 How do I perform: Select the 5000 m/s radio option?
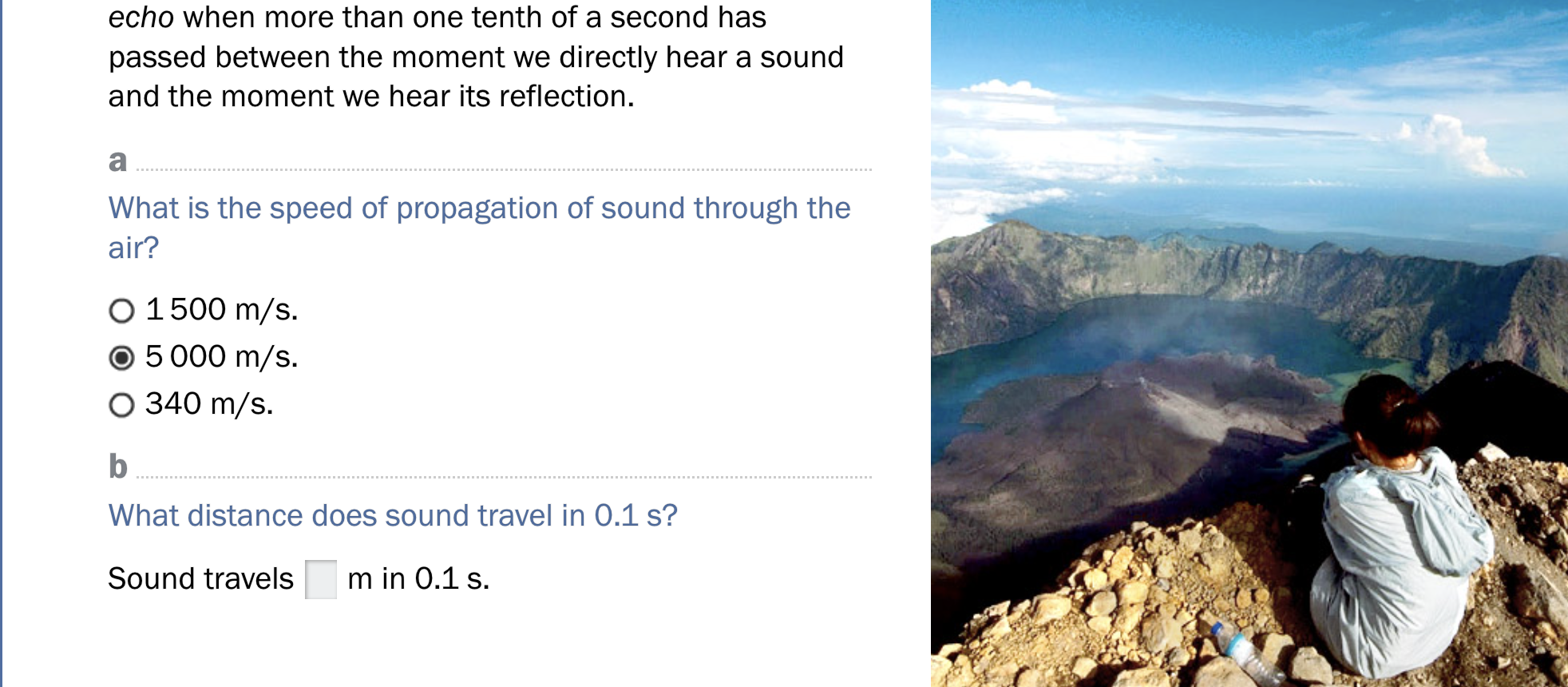coord(121,356)
